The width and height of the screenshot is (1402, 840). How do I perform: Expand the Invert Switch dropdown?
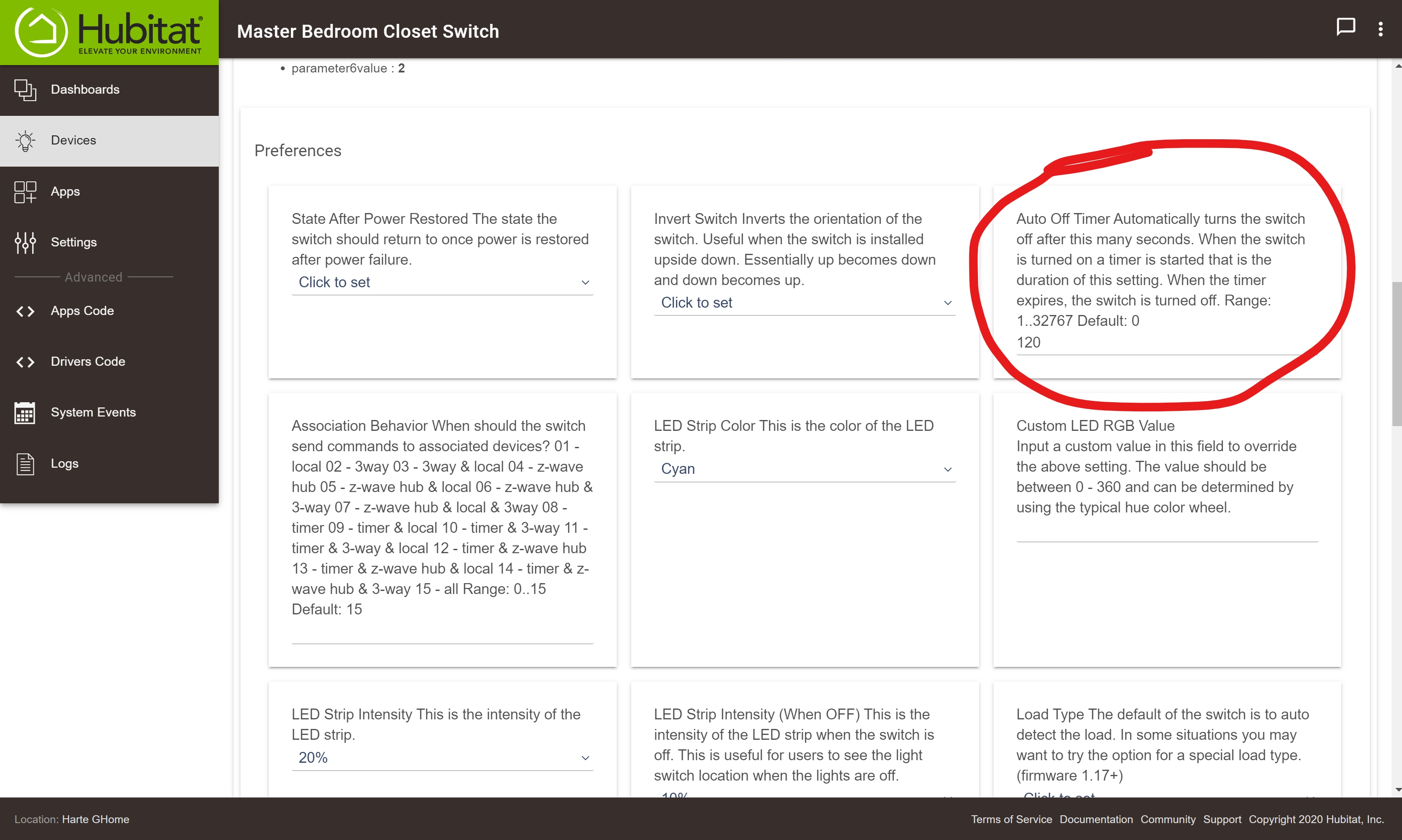(x=804, y=303)
